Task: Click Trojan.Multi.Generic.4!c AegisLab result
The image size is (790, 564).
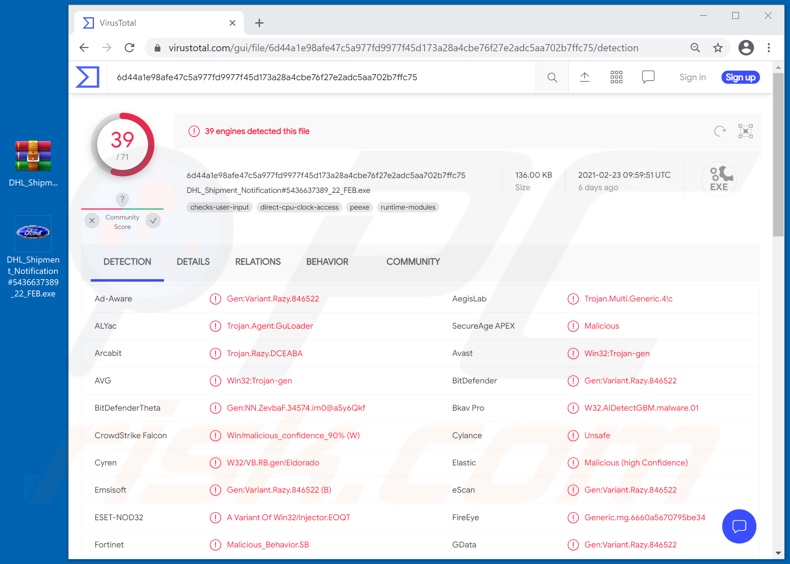Action: click(628, 299)
